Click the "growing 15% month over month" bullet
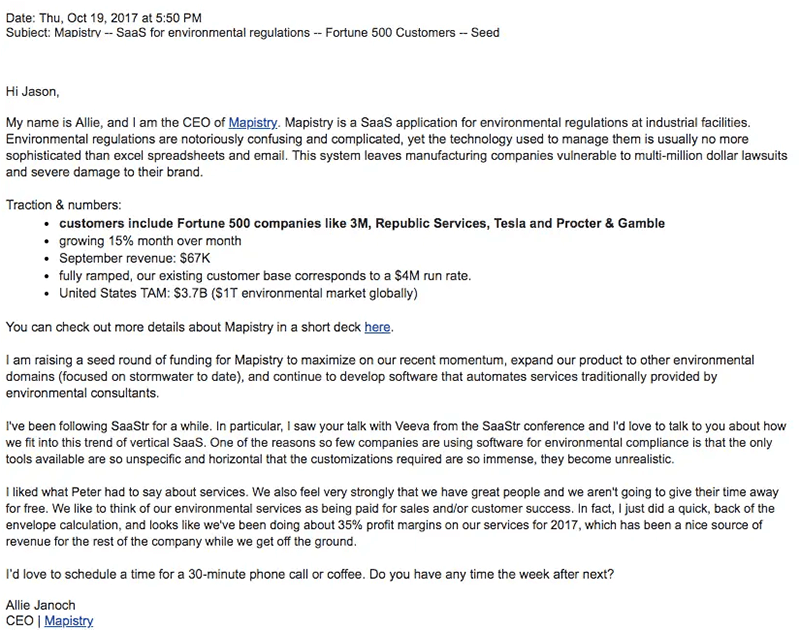Image resolution: width=800 pixels, height=630 pixels. click(150, 241)
